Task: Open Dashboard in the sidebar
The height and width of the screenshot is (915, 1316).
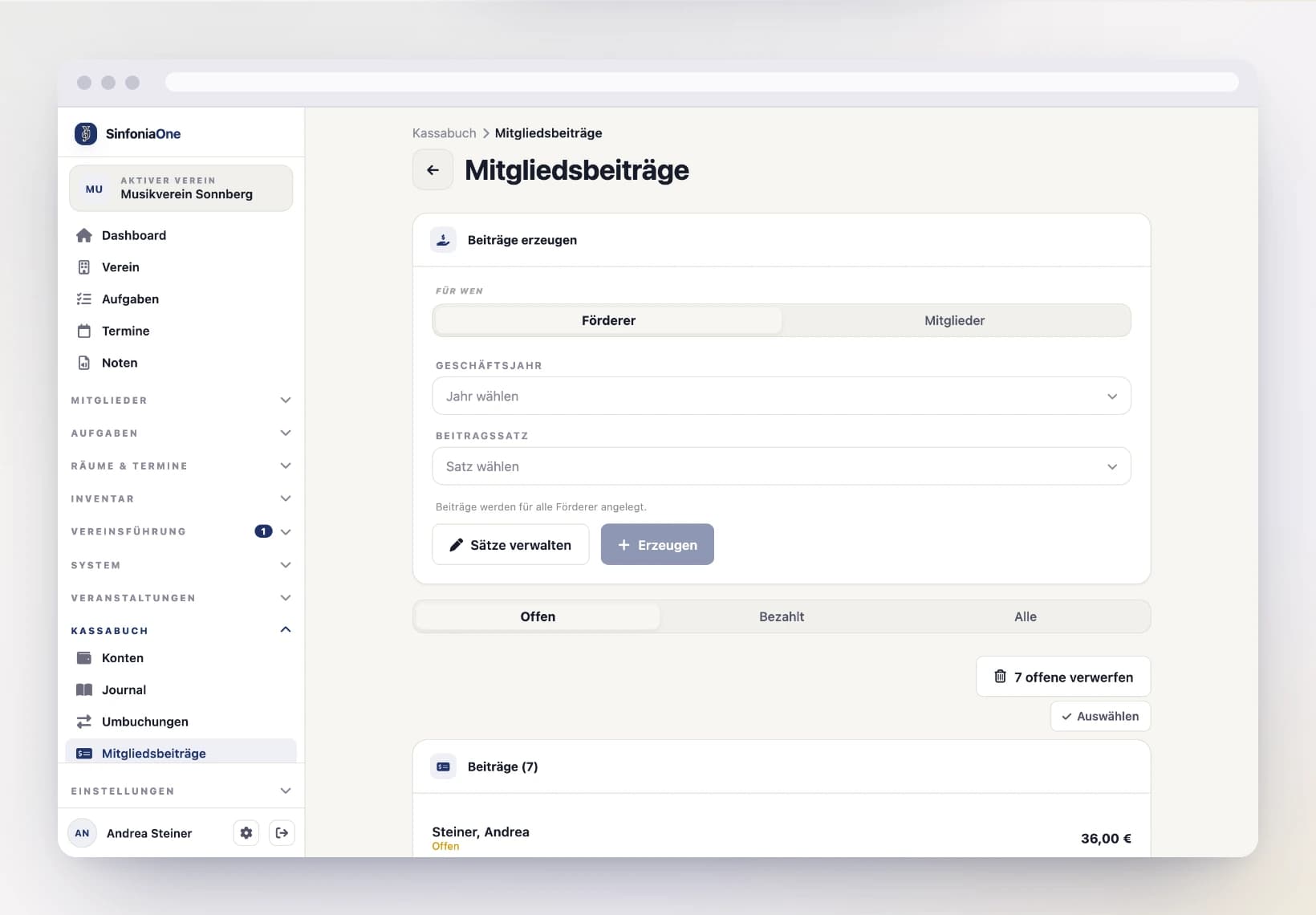Action: [181, 235]
